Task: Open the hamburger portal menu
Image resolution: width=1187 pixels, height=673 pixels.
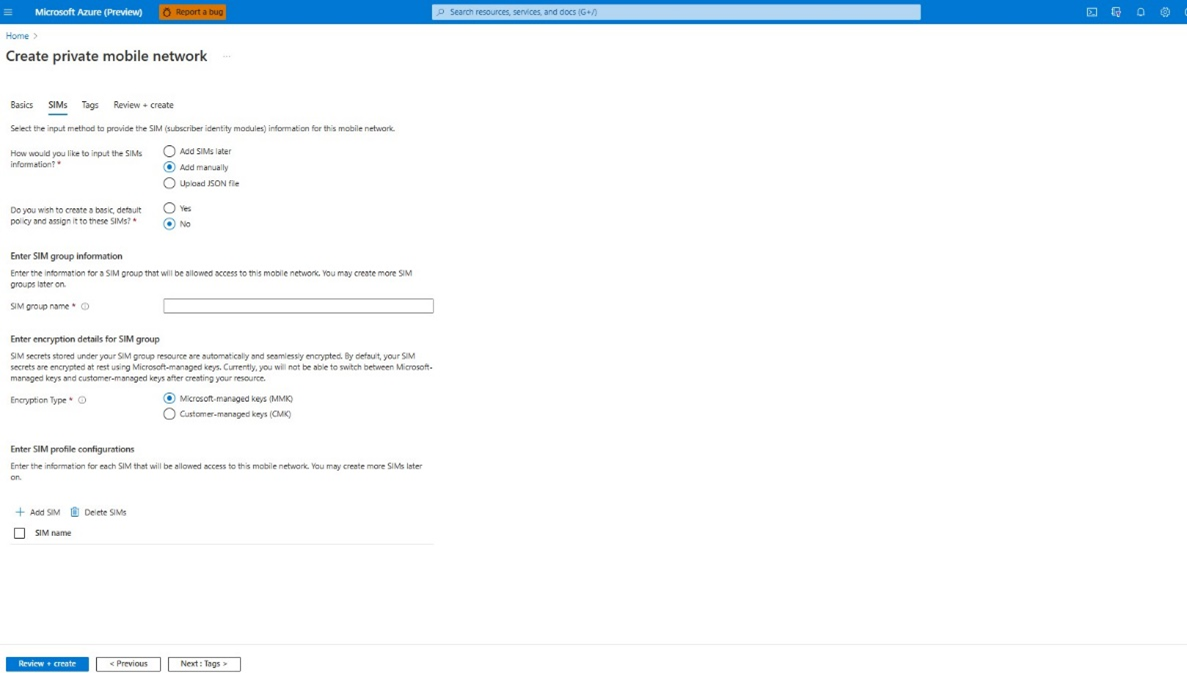Action: point(8,12)
